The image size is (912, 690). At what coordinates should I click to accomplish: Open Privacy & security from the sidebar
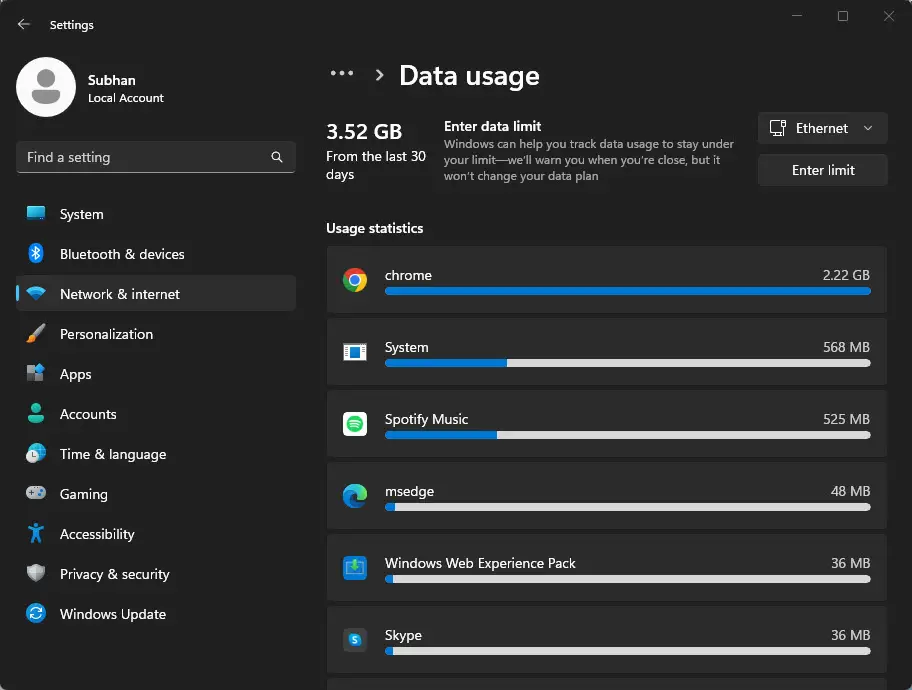(x=116, y=574)
